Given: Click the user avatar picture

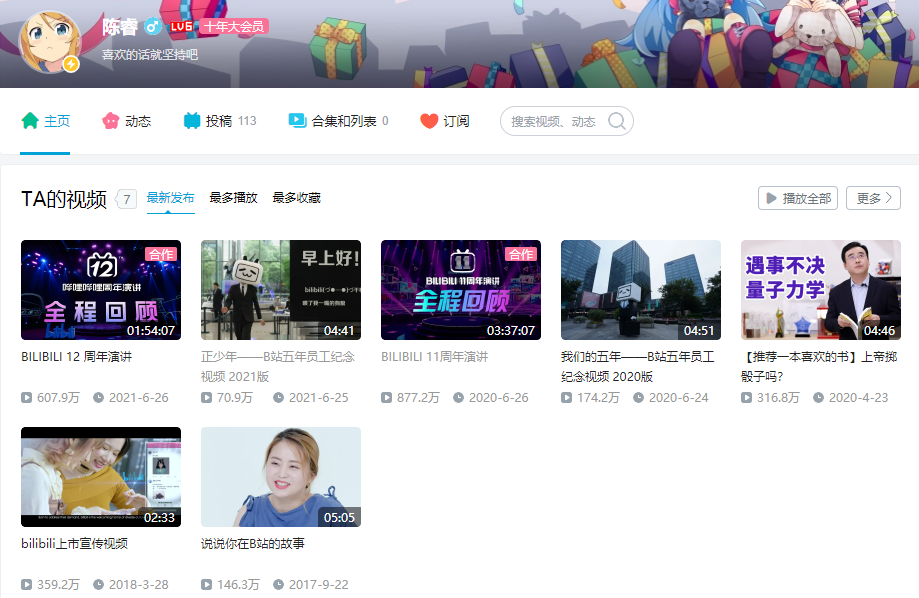Looking at the screenshot, I should [50, 42].
